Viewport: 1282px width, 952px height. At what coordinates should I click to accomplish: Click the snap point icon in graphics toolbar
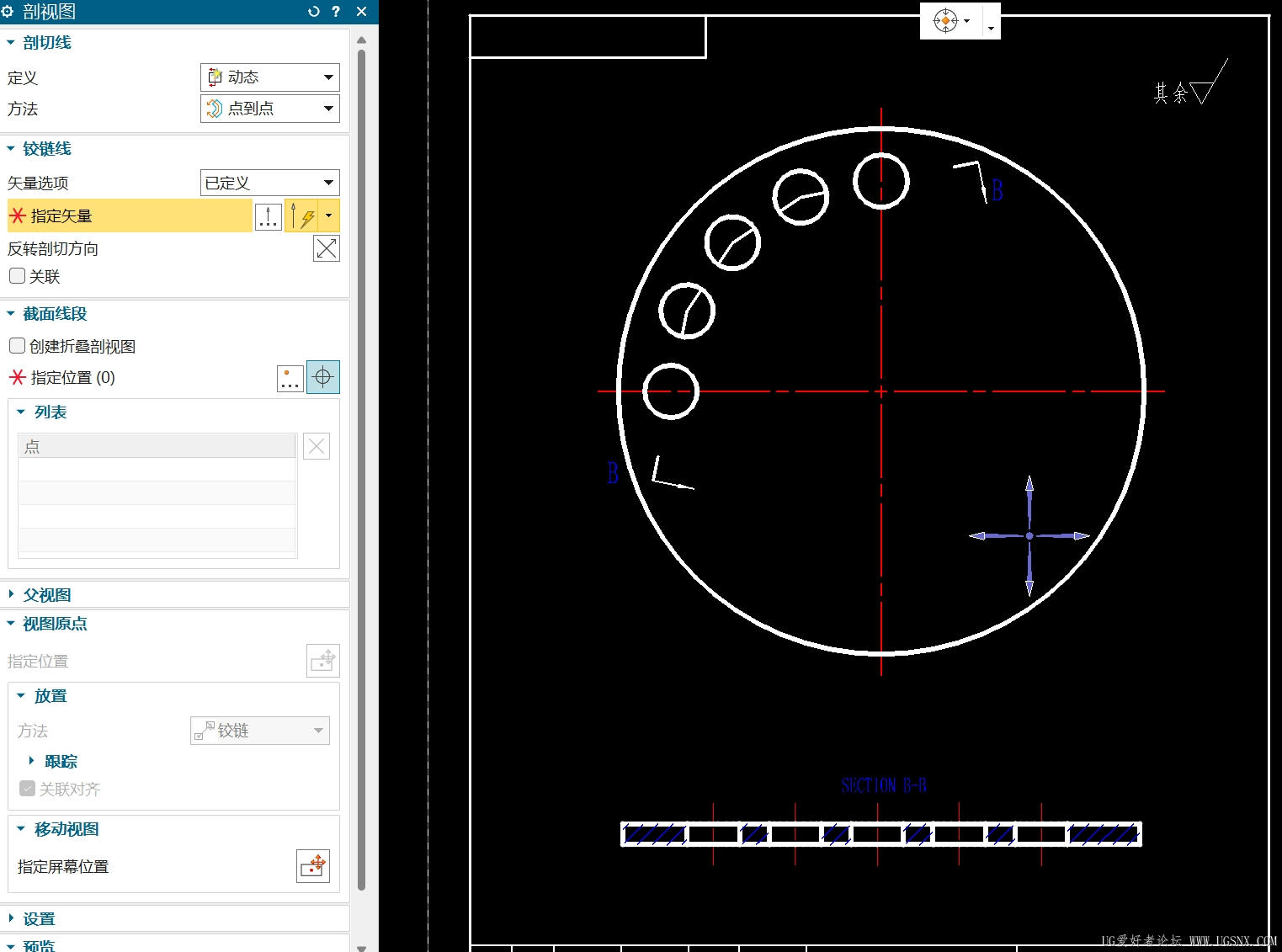[x=945, y=20]
